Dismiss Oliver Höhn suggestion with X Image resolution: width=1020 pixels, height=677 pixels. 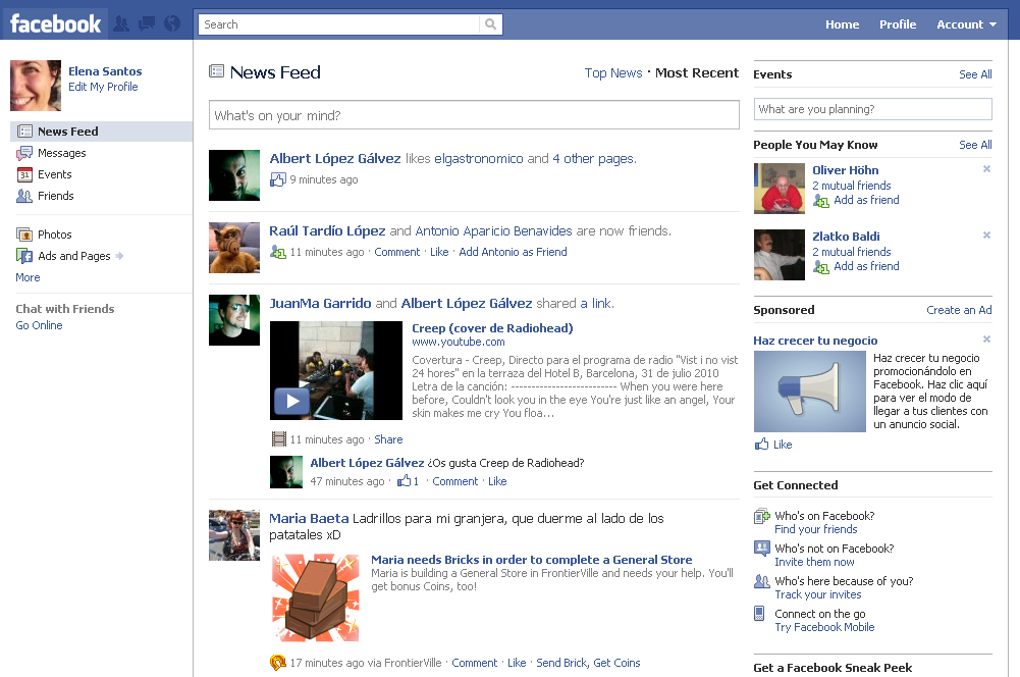pyautogui.click(x=987, y=168)
